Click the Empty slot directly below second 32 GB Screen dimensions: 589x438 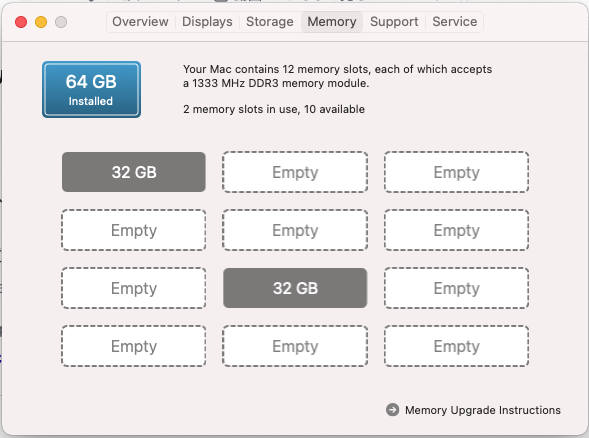point(295,346)
